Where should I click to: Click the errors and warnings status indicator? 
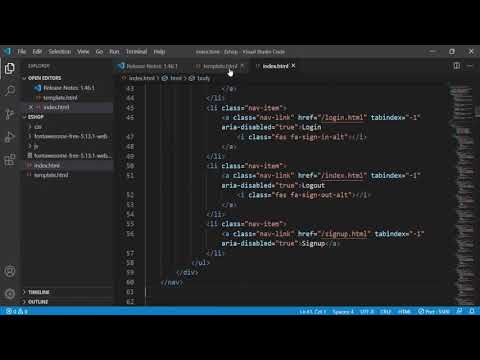(x=17, y=311)
